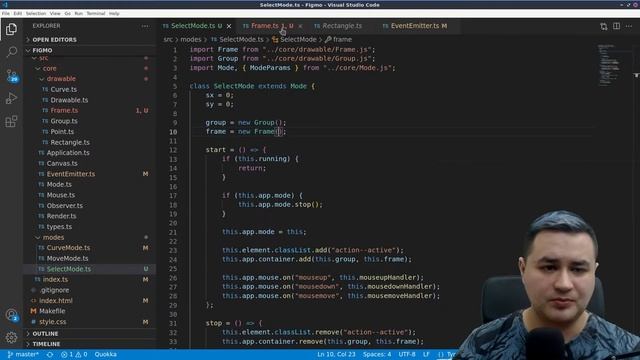Open Makefile in the explorer

click(x=90, y=311)
